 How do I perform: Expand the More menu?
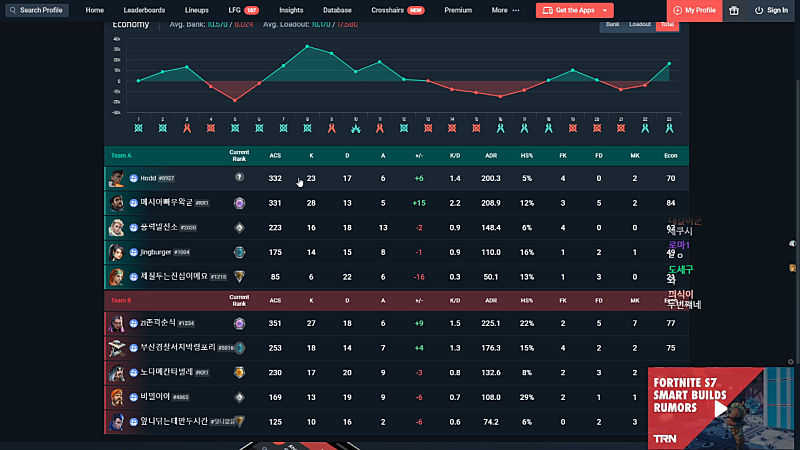click(505, 10)
